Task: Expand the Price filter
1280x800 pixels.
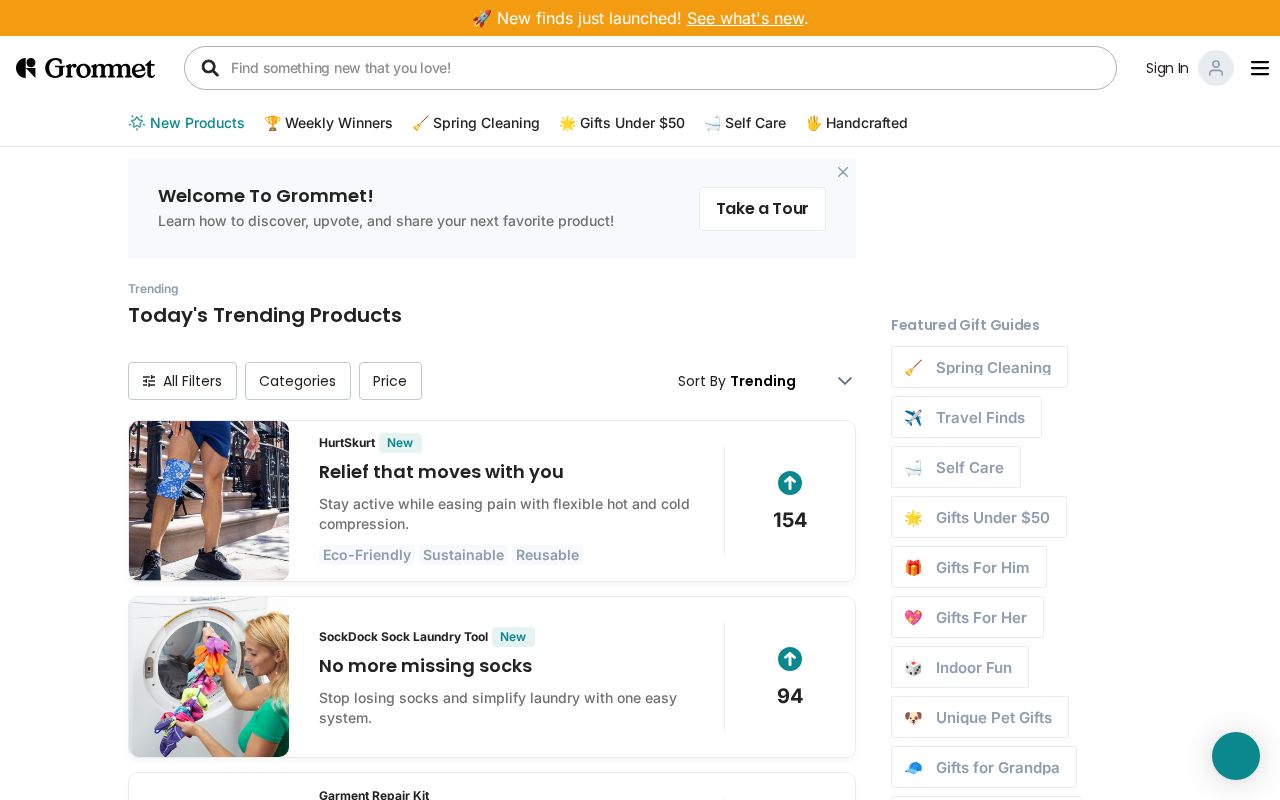Action: click(390, 381)
